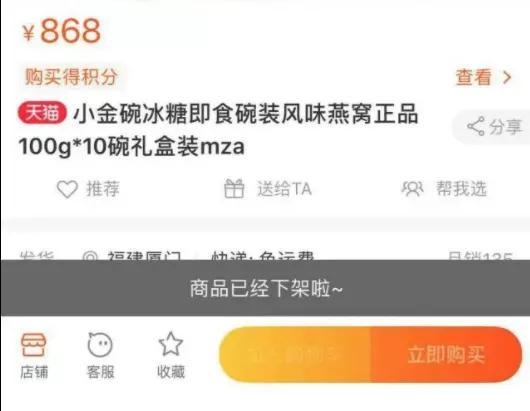The height and width of the screenshot is (411, 530).
Task: Click the 帮我选 people icon
Action: [x=412, y=189]
